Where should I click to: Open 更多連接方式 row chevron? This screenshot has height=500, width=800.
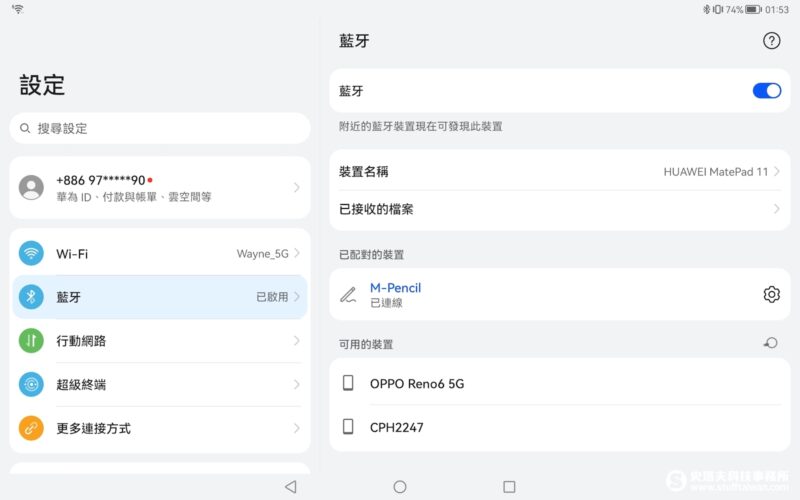tap(296, 428)
